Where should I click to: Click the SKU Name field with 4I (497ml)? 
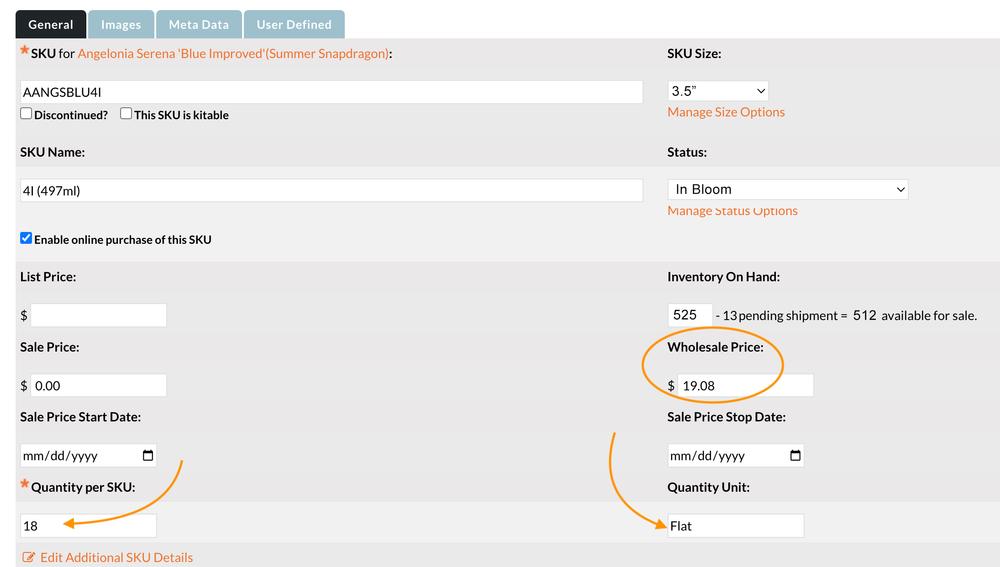point(331,190)
